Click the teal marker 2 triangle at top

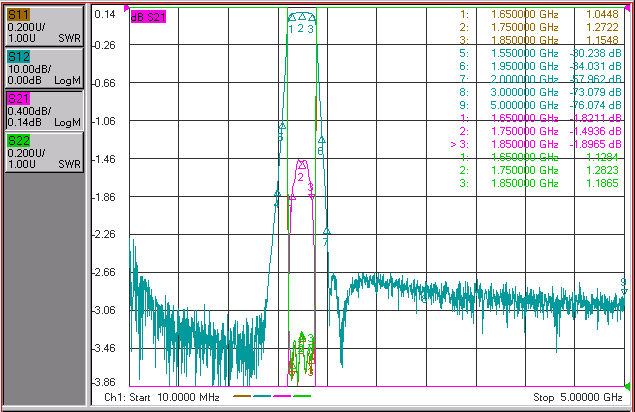point(302,17)
